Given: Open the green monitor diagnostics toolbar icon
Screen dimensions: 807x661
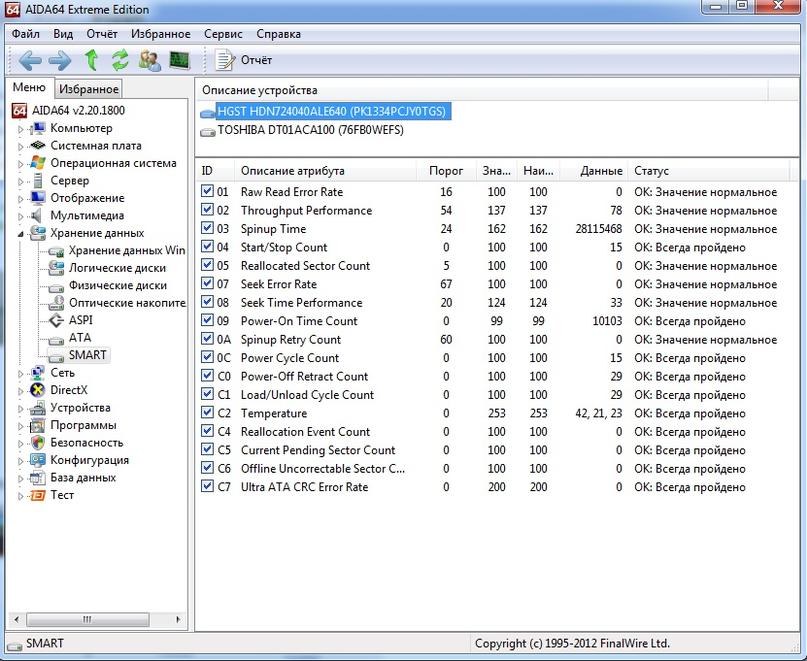Looking at the screenshot, I should (180, 60).
